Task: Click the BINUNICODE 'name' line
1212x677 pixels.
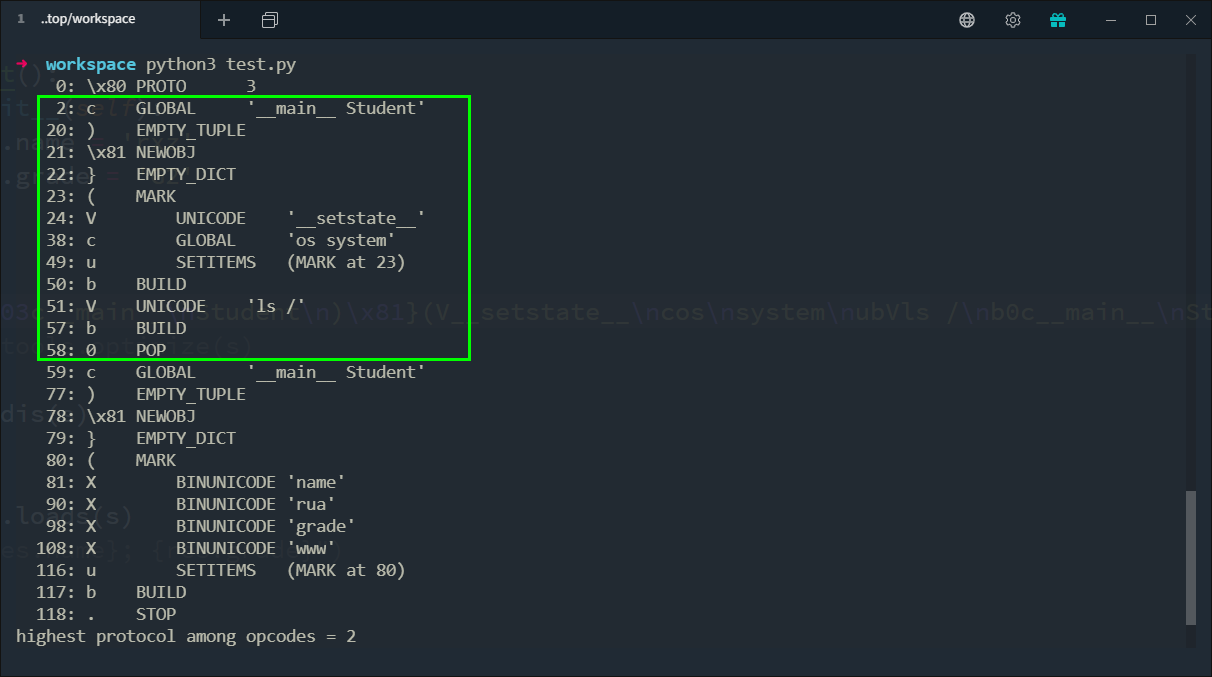Action: coord(260,482)
